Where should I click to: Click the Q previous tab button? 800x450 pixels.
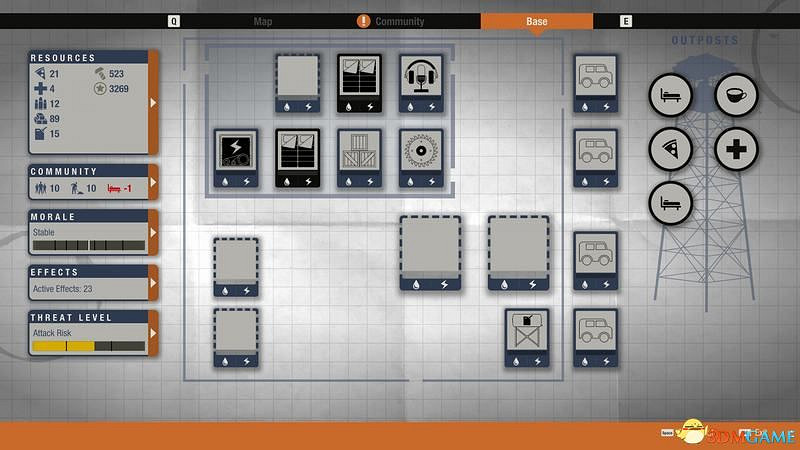pos(174,21)
